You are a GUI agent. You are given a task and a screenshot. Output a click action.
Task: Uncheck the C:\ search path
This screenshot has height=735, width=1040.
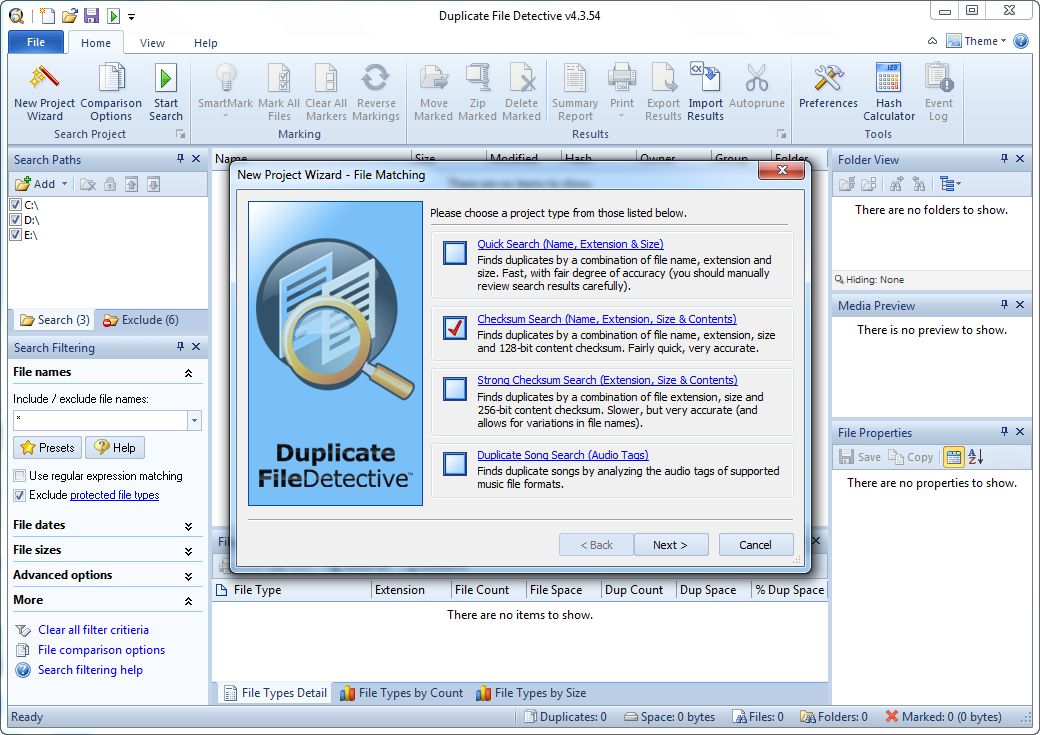pyautogui.click(x=16, y=205)
